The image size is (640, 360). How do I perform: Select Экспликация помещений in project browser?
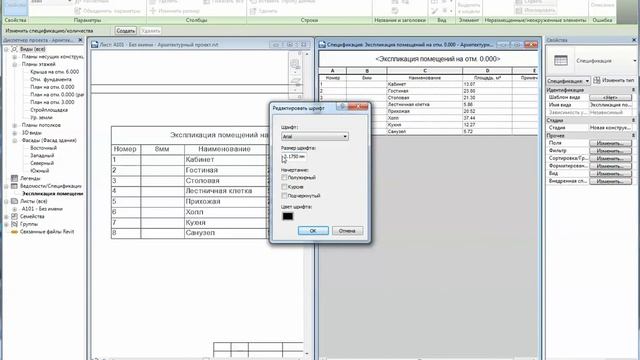(x=53, y=194)
